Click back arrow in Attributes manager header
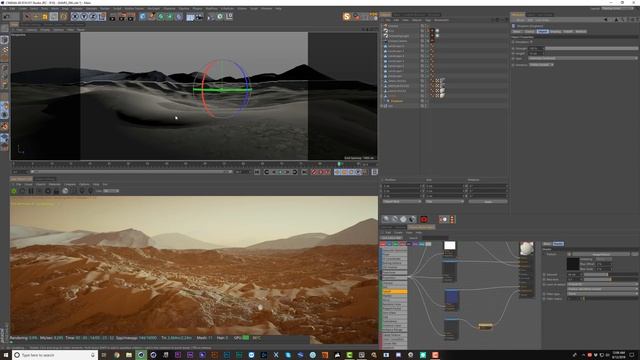The image size is (640, 360). (x=606, y=20)
